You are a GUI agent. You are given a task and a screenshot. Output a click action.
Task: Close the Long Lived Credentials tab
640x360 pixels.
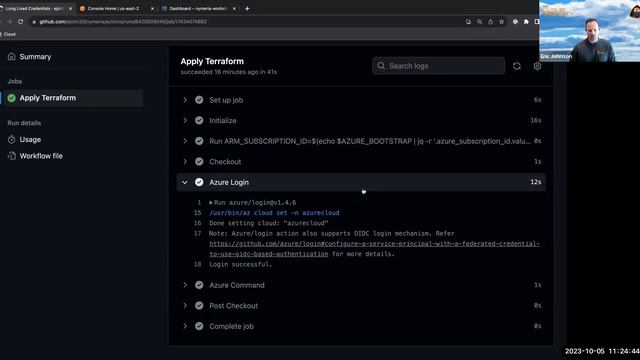70,9
